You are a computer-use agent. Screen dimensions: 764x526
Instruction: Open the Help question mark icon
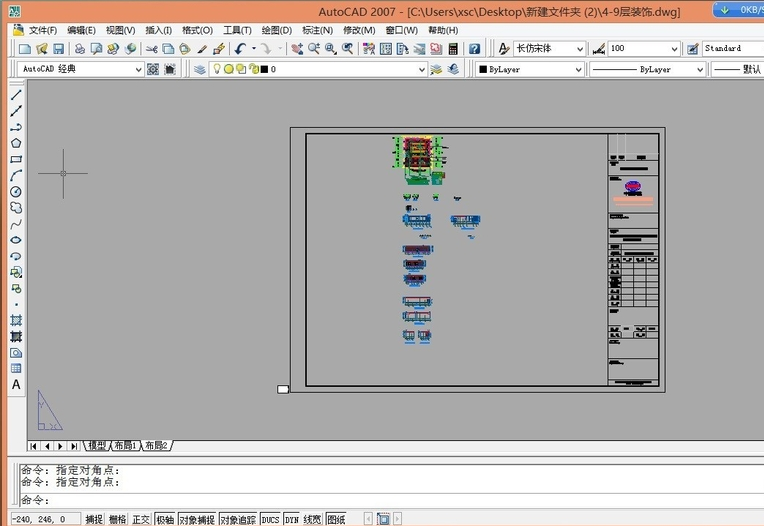pyautogui.click(x=474, y=49)
